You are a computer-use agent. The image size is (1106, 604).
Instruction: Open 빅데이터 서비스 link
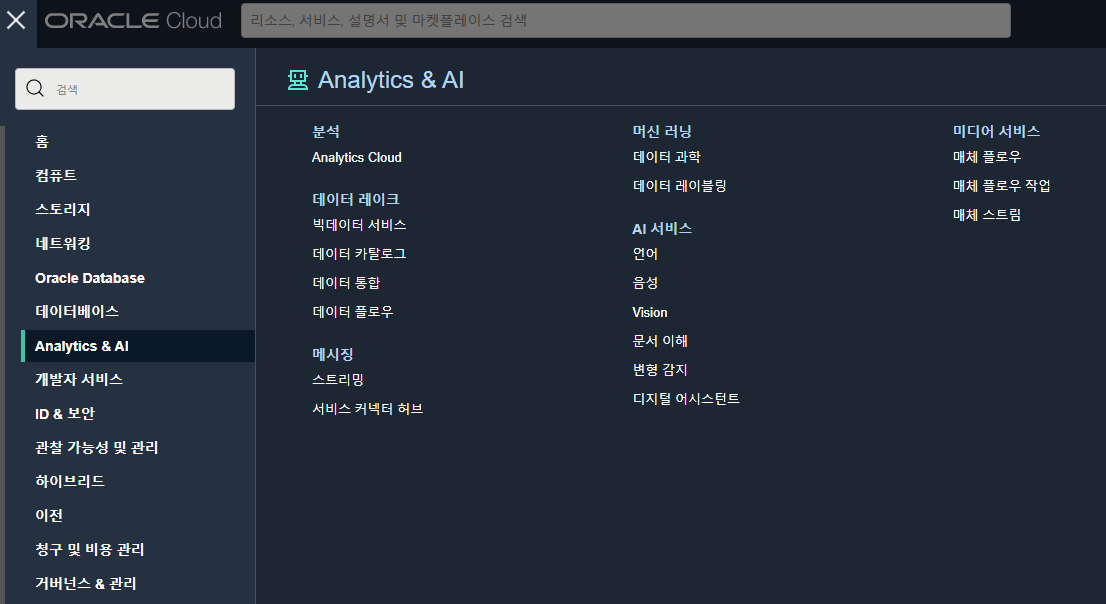pyautogui.click(x=359, y=225)
